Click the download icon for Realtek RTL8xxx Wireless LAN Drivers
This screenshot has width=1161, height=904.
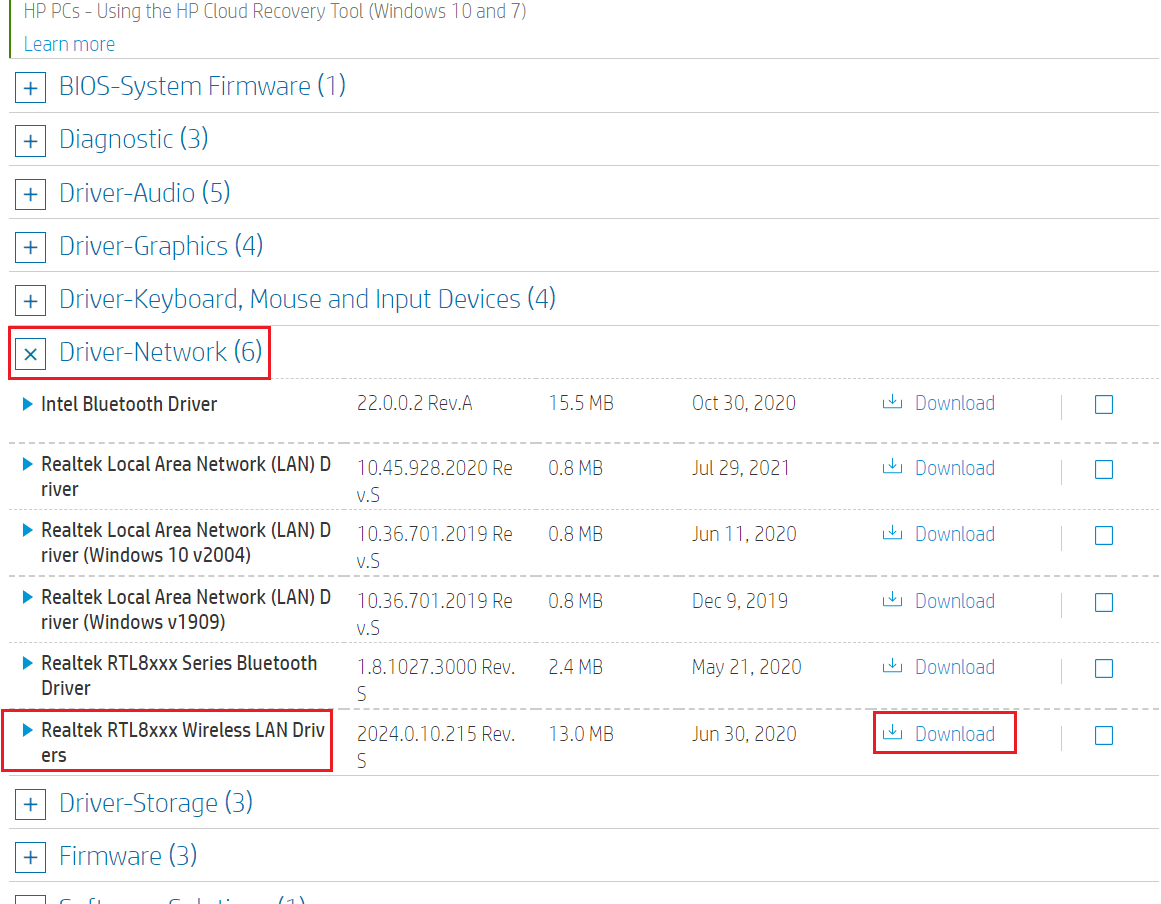[891, 733]
